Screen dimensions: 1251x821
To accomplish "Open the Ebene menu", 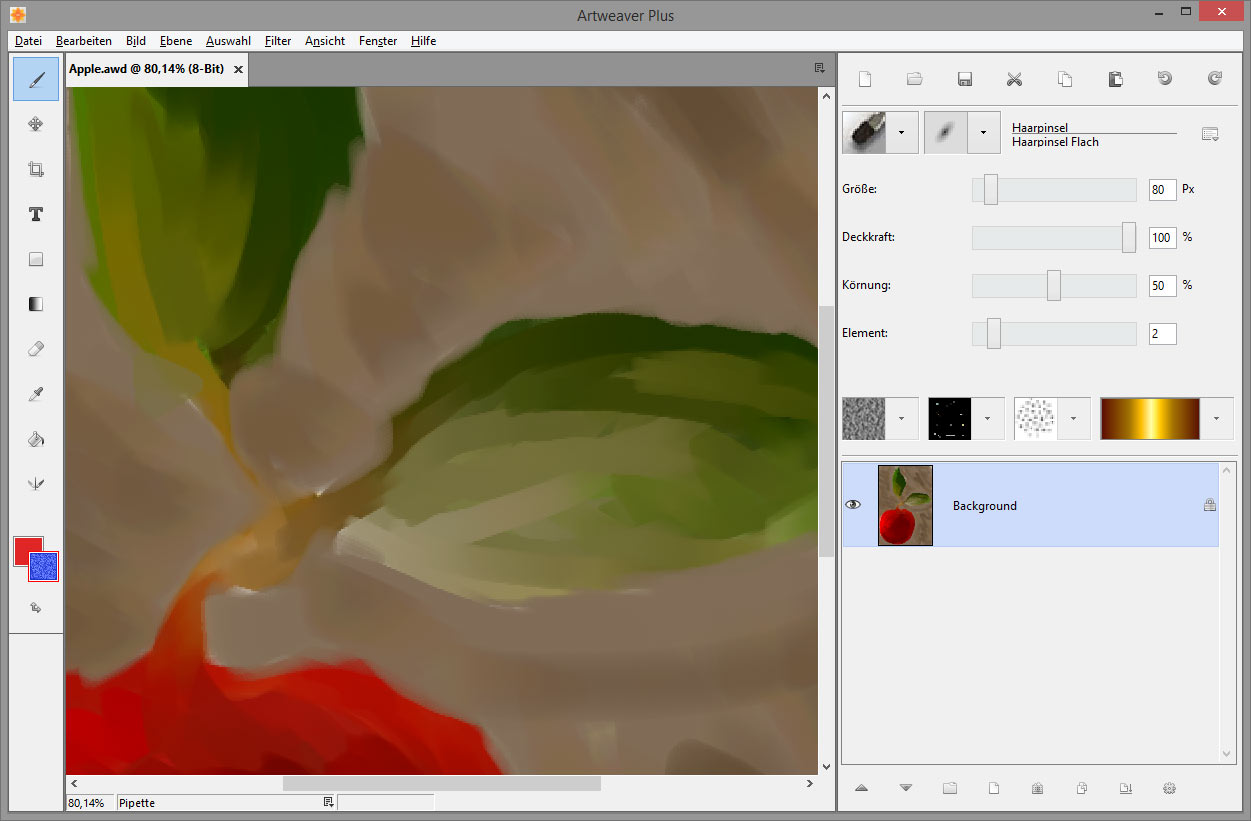I will click(x=176, y=41).
